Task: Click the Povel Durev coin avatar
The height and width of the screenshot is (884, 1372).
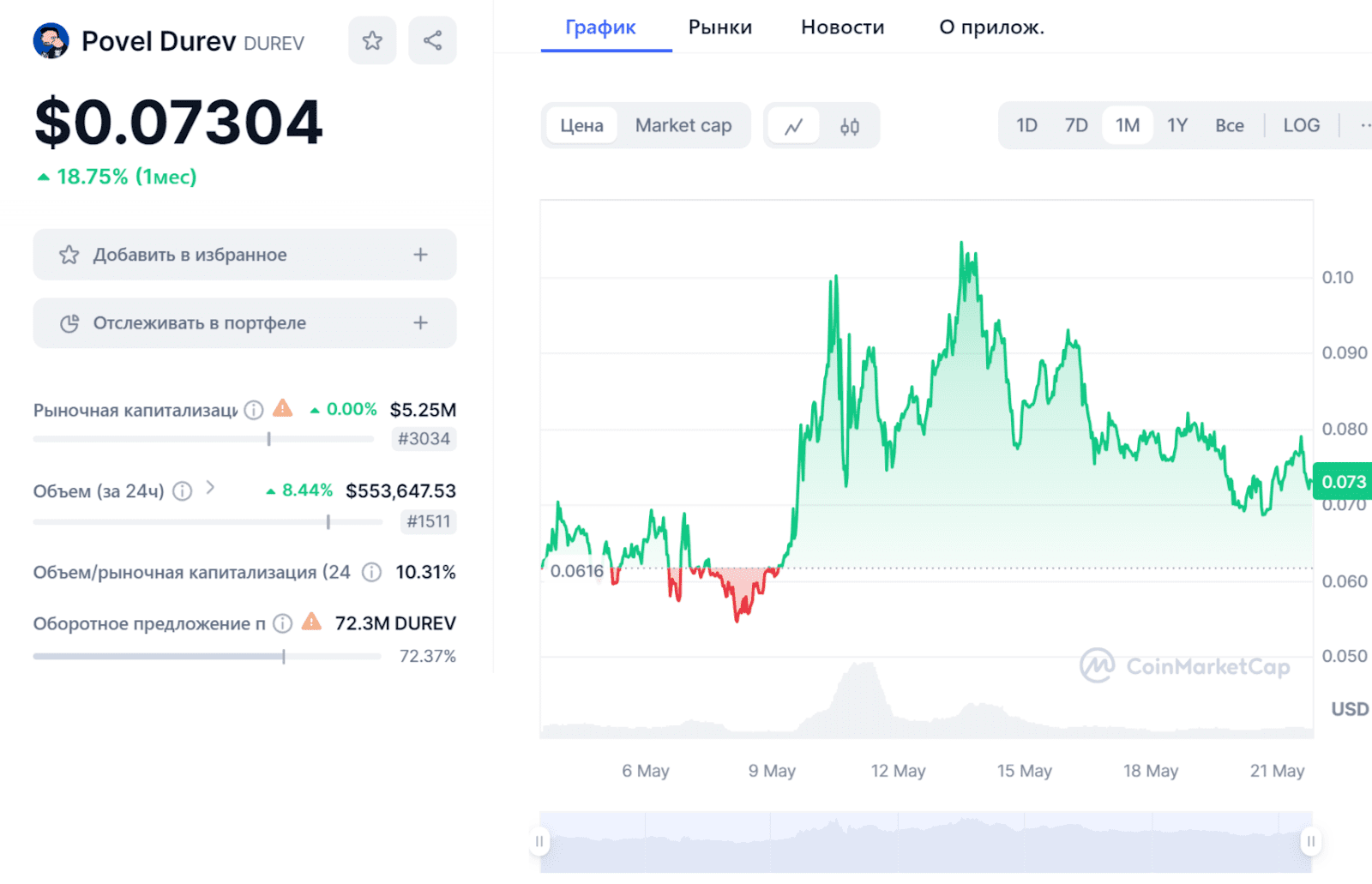Action: [51, 40]
